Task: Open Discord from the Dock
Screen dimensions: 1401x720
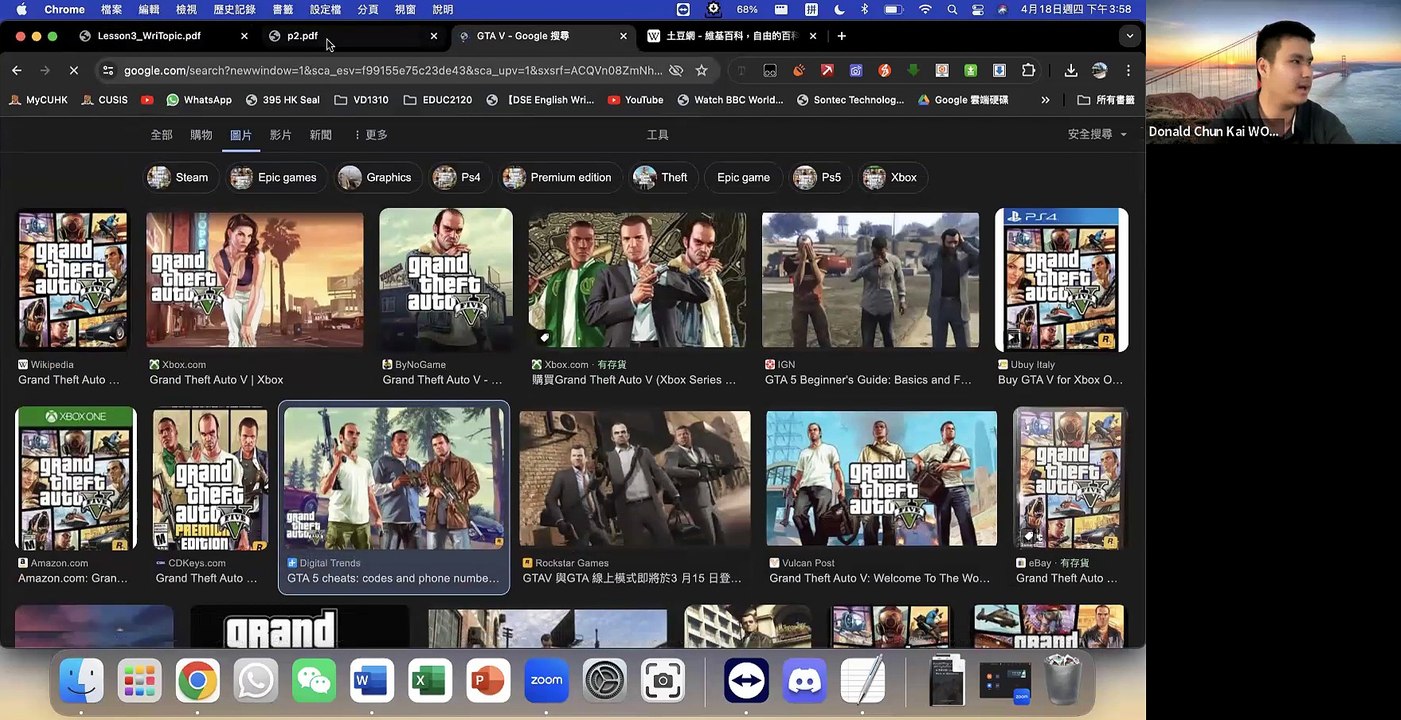Action: (805, 681)
